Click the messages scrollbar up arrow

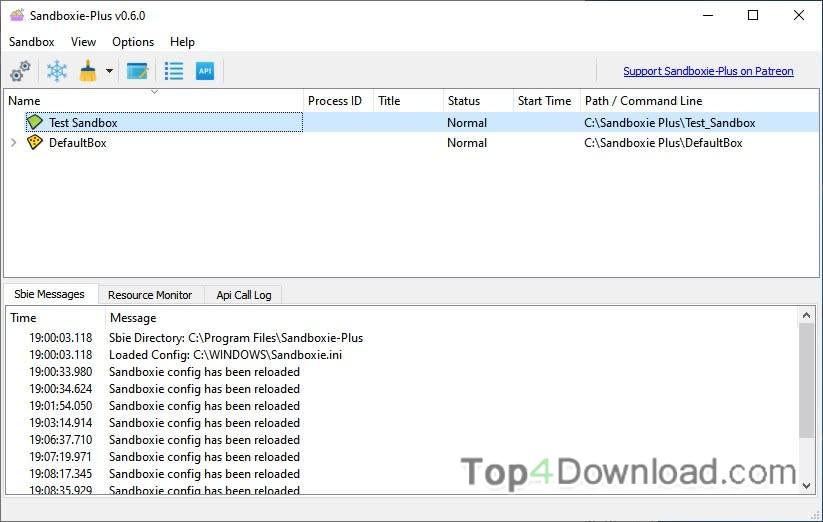pyautogui.click(x=807, y=315)
